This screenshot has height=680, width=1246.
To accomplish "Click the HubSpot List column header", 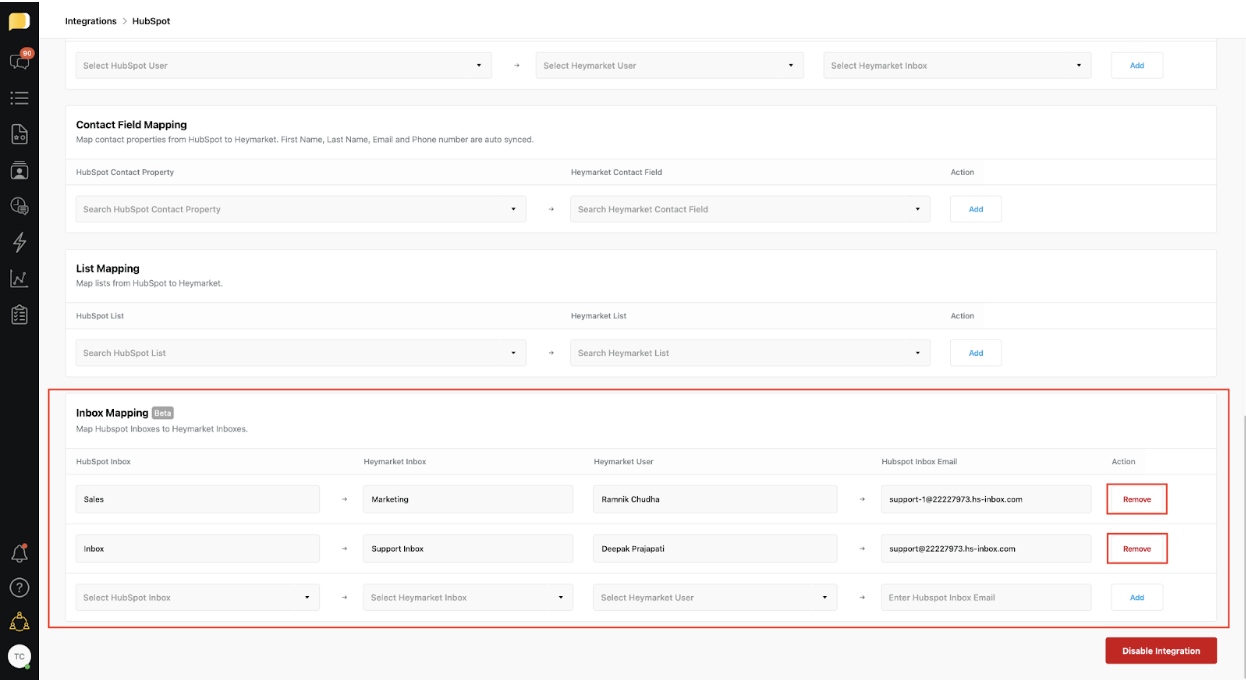I will tap(100, 316).
